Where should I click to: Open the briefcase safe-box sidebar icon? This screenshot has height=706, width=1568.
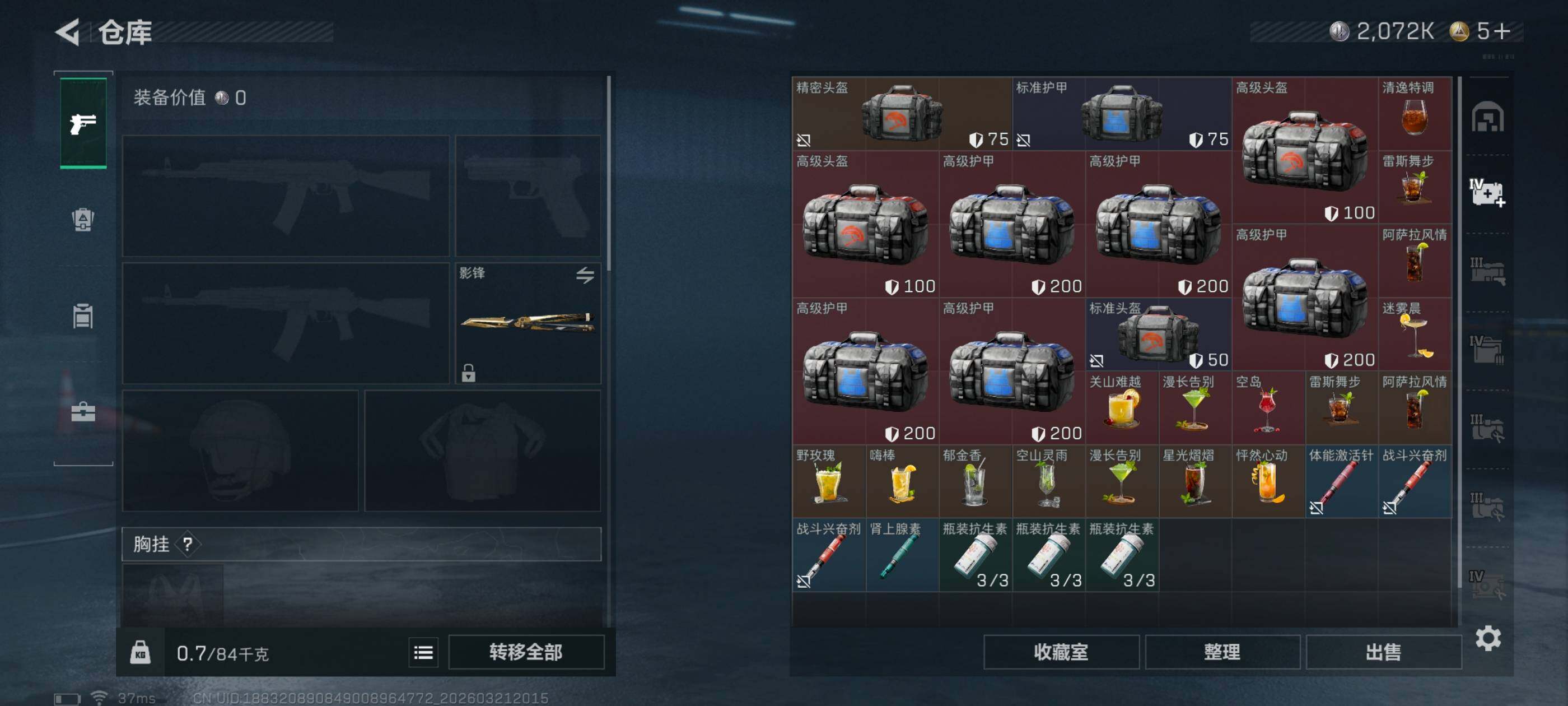83,412
